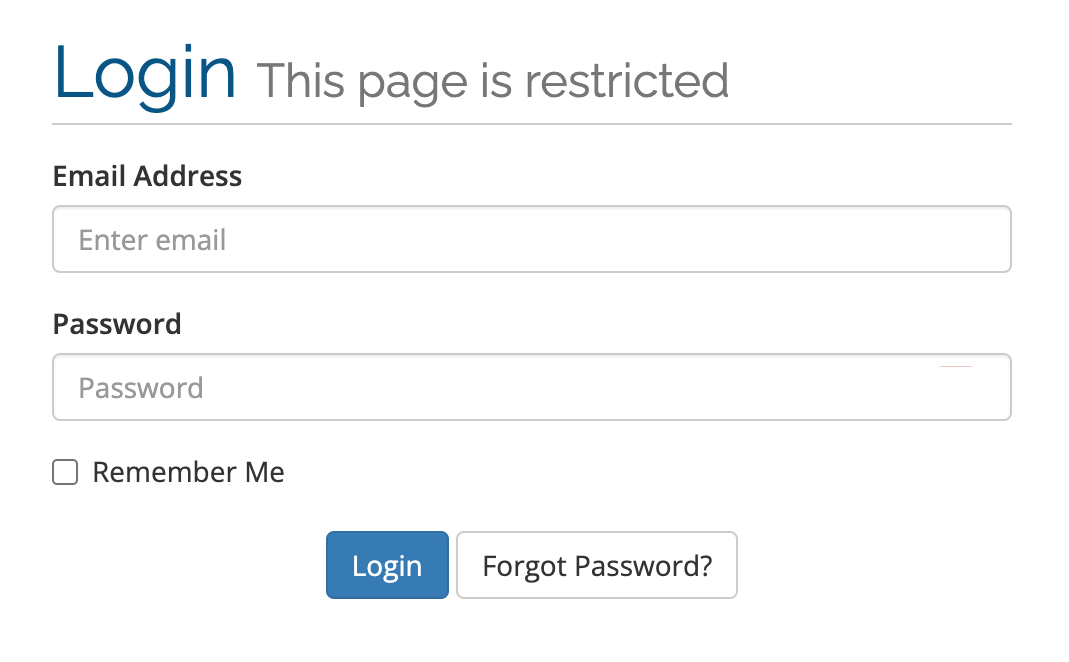Image resolution: width=1069 pixels, height=662 pixels.
Task: Click inside the Password input field
Action: point(531,387)
